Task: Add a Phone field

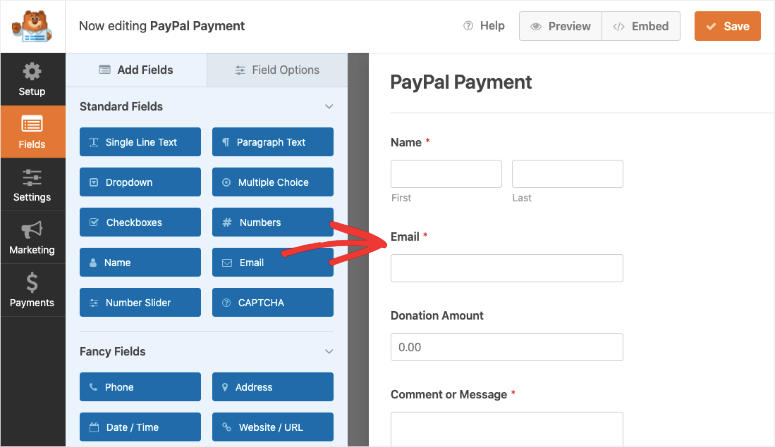Action: click(x=140, y=387)
